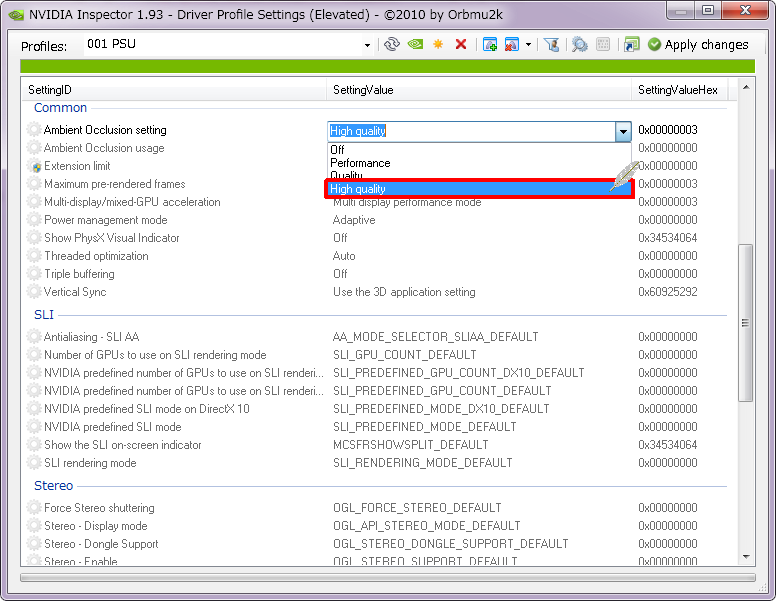Click gear icon beside SLI rendering mode

click(x=34, y=463)
